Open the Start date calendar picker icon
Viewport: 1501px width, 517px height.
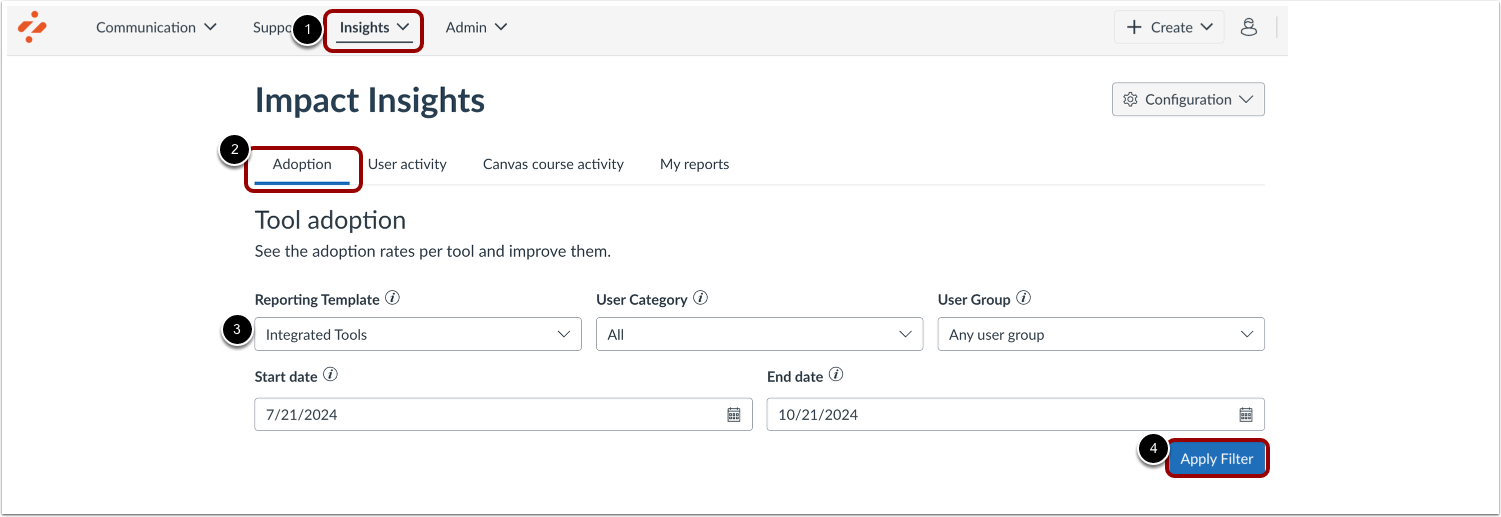pyautogui.click(x=733, y=414)
